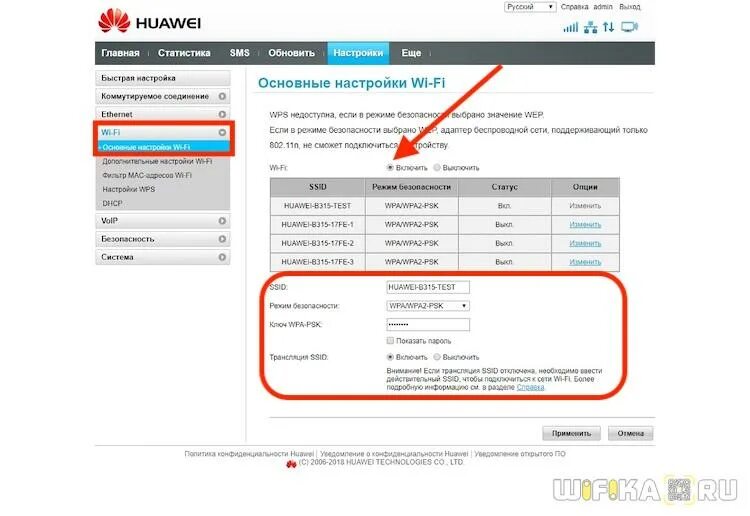The height and width of the screenshot is (516, 750).
Task: Expand the Система section arrow
Action: pyautogui.click(x=222, y=257)
